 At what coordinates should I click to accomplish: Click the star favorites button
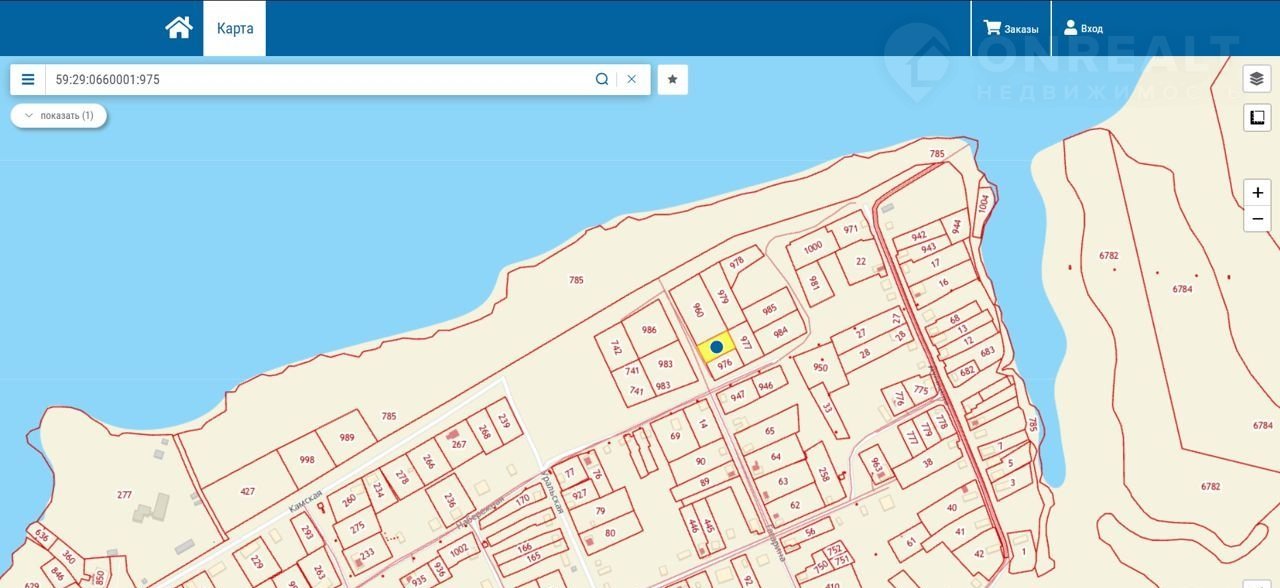click(673, 80)
